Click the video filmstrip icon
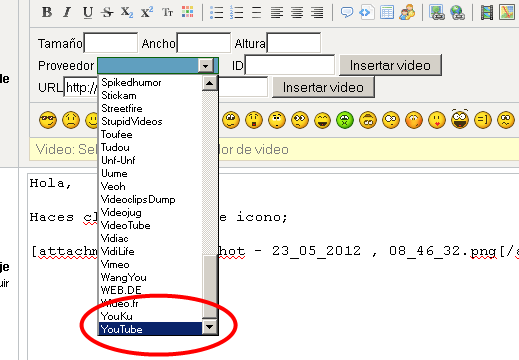The image size is (519, 360). [x=487, y=13]
